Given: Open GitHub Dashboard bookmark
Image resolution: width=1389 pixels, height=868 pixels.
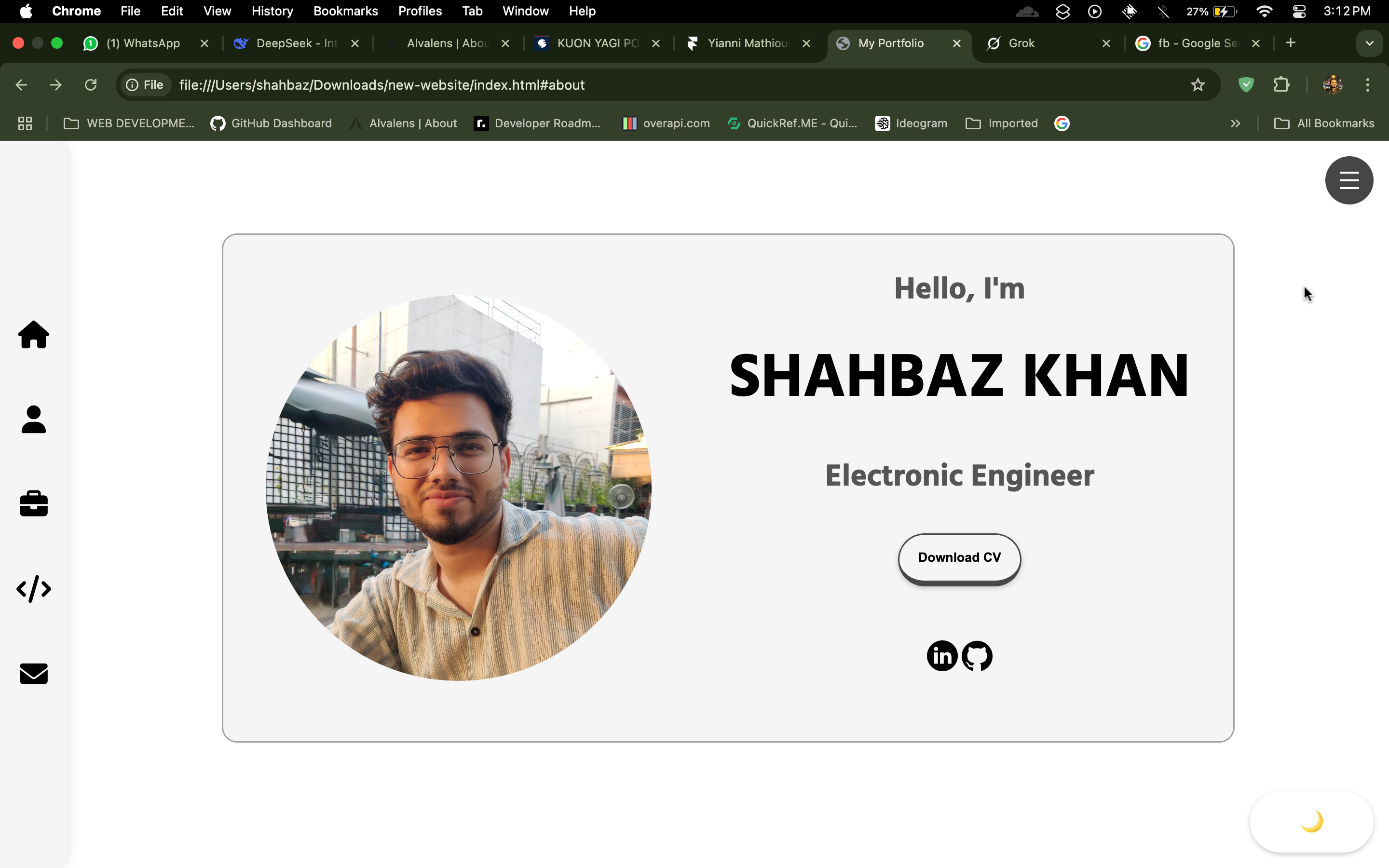Looking at the screenshot, I should [271, 123].
